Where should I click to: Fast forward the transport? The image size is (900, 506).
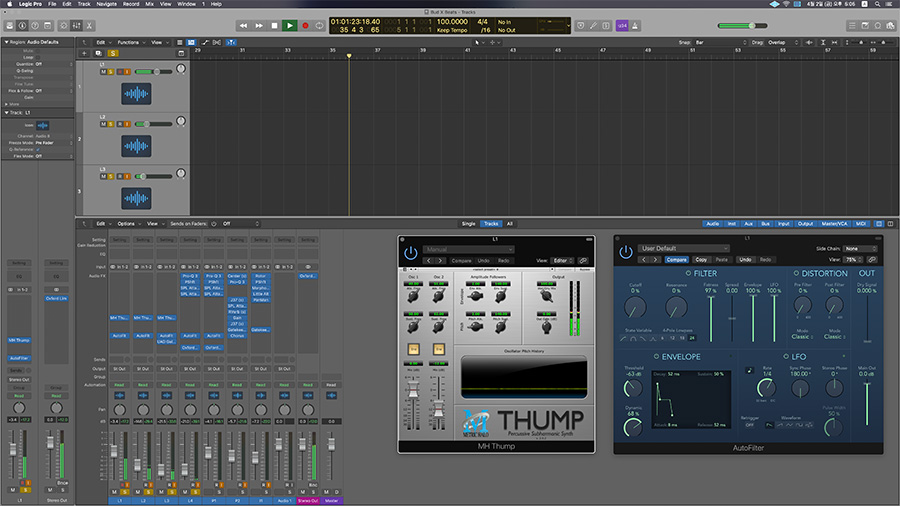click(259, 26)
